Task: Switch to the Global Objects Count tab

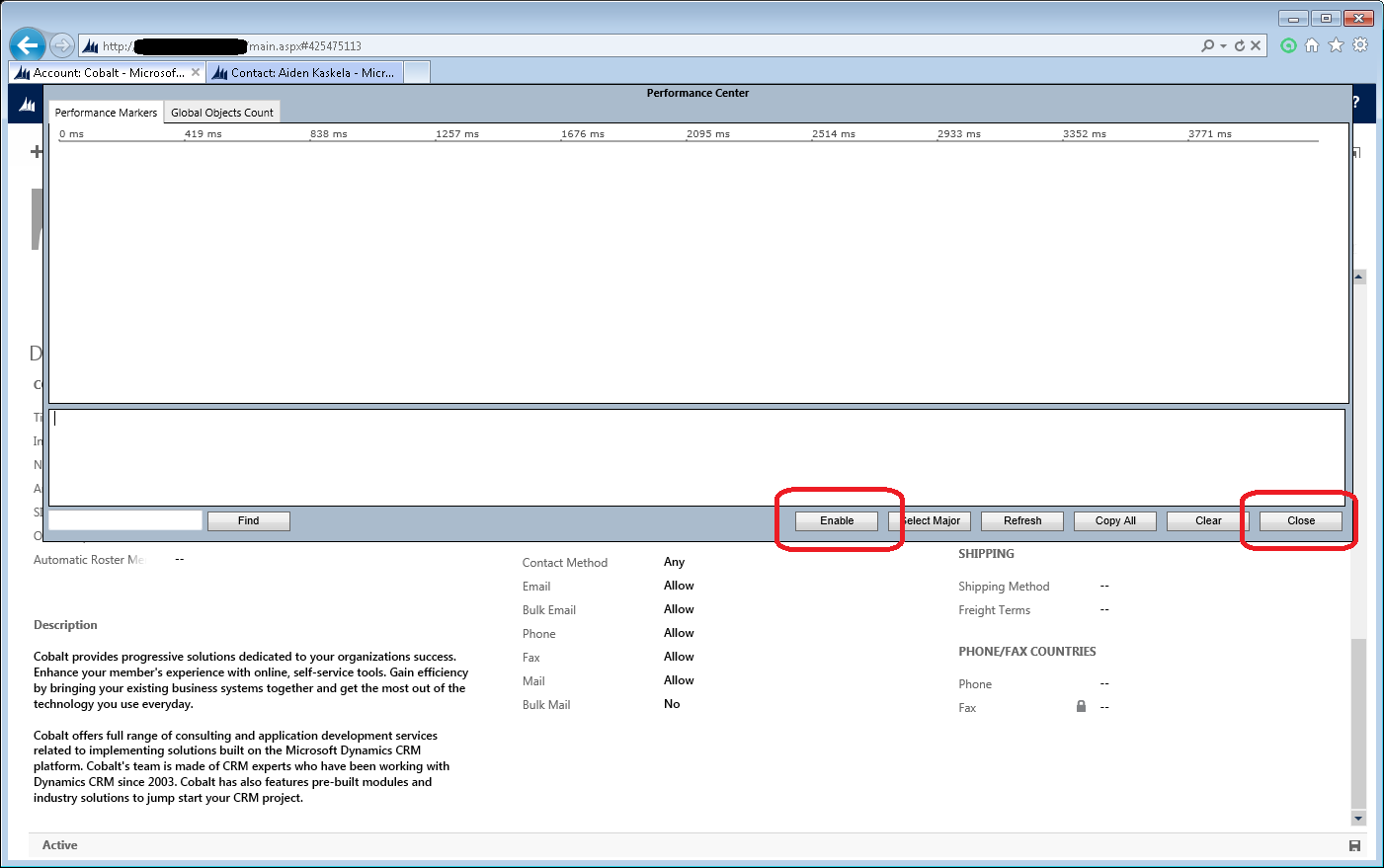Action: [222, 113]
